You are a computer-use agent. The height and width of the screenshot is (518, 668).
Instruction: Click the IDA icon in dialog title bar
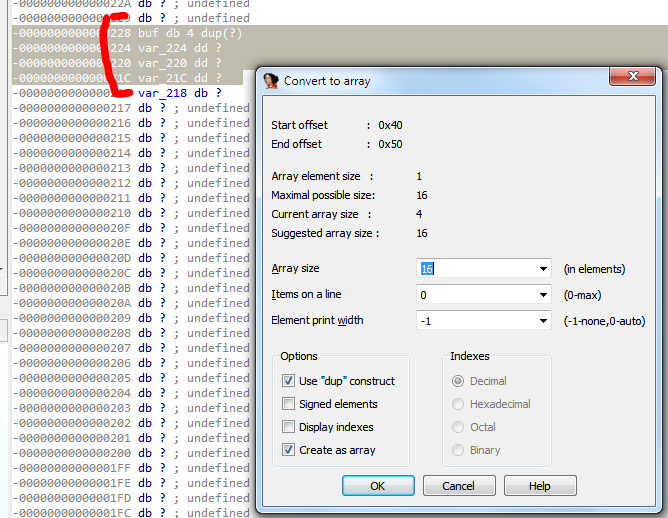270,81
